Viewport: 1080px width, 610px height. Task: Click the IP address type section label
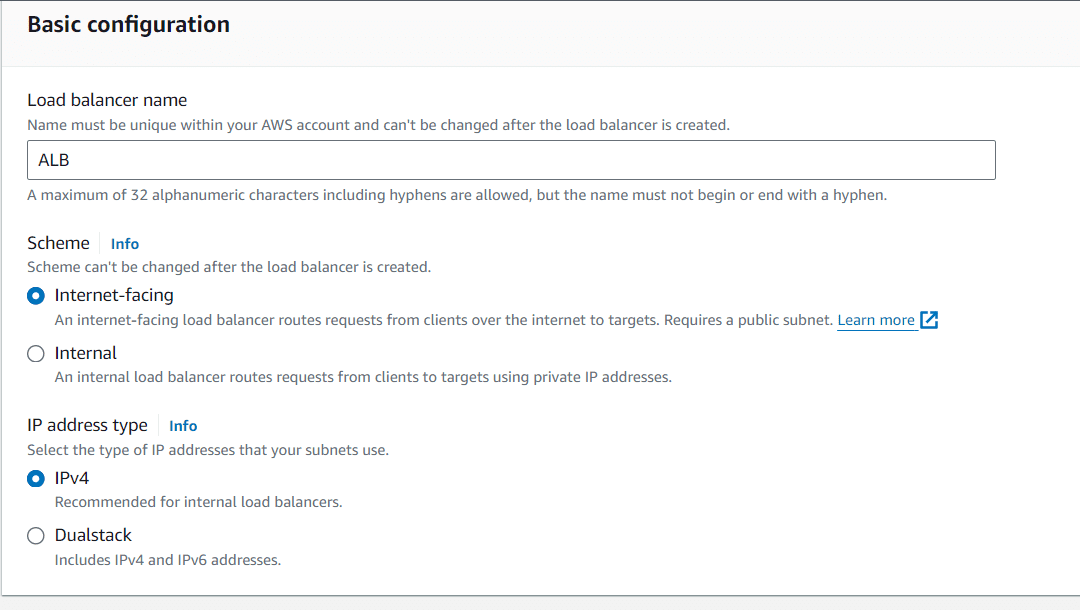pyautogui.click(x=87, y=425)
